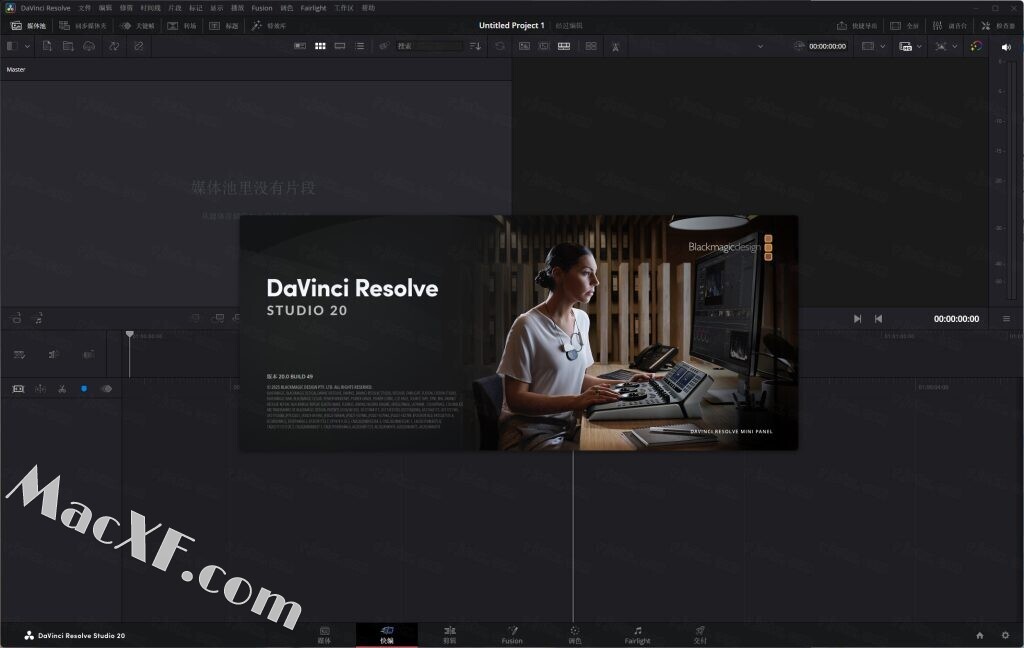Toggle the blue marker button in timeline tools
Viewport: 1024px width, 648px height.
84,389
